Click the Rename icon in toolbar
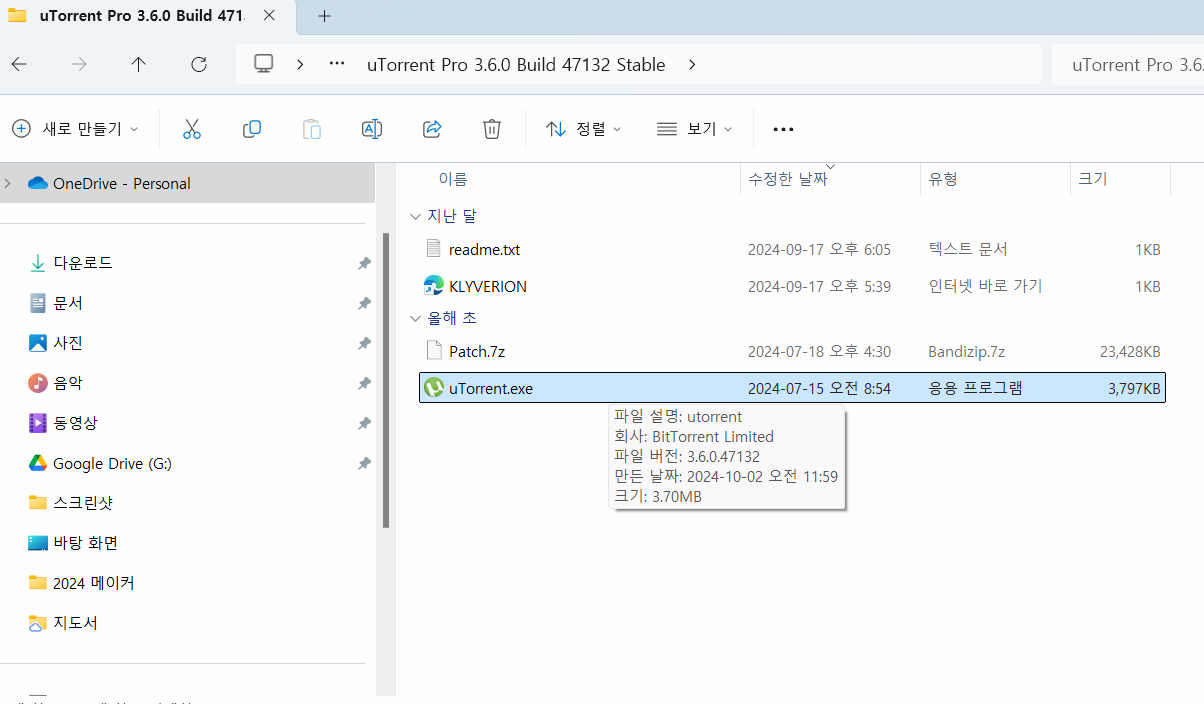Screen dimensions: 1204x704 [372, 129]
